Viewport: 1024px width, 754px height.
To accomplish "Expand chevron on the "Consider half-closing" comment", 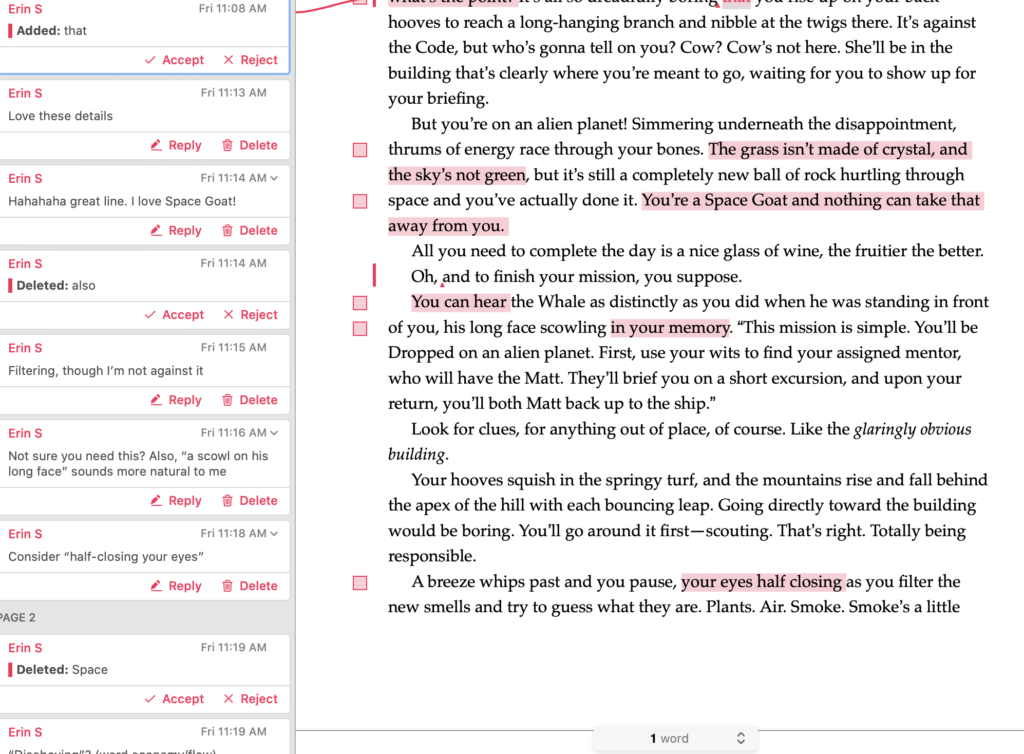I will pos(274,533).
